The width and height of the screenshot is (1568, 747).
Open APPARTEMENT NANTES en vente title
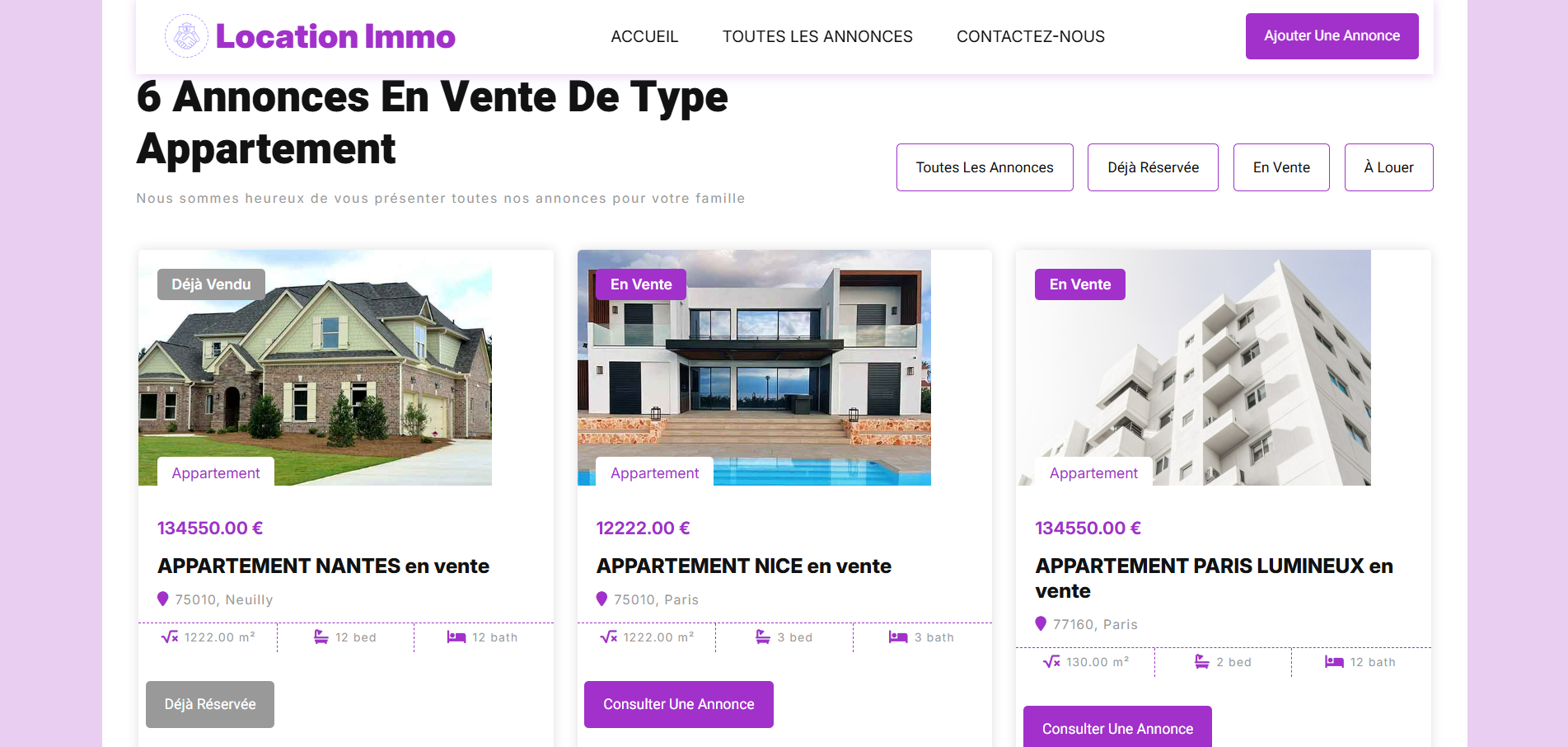tap(323, 566)
